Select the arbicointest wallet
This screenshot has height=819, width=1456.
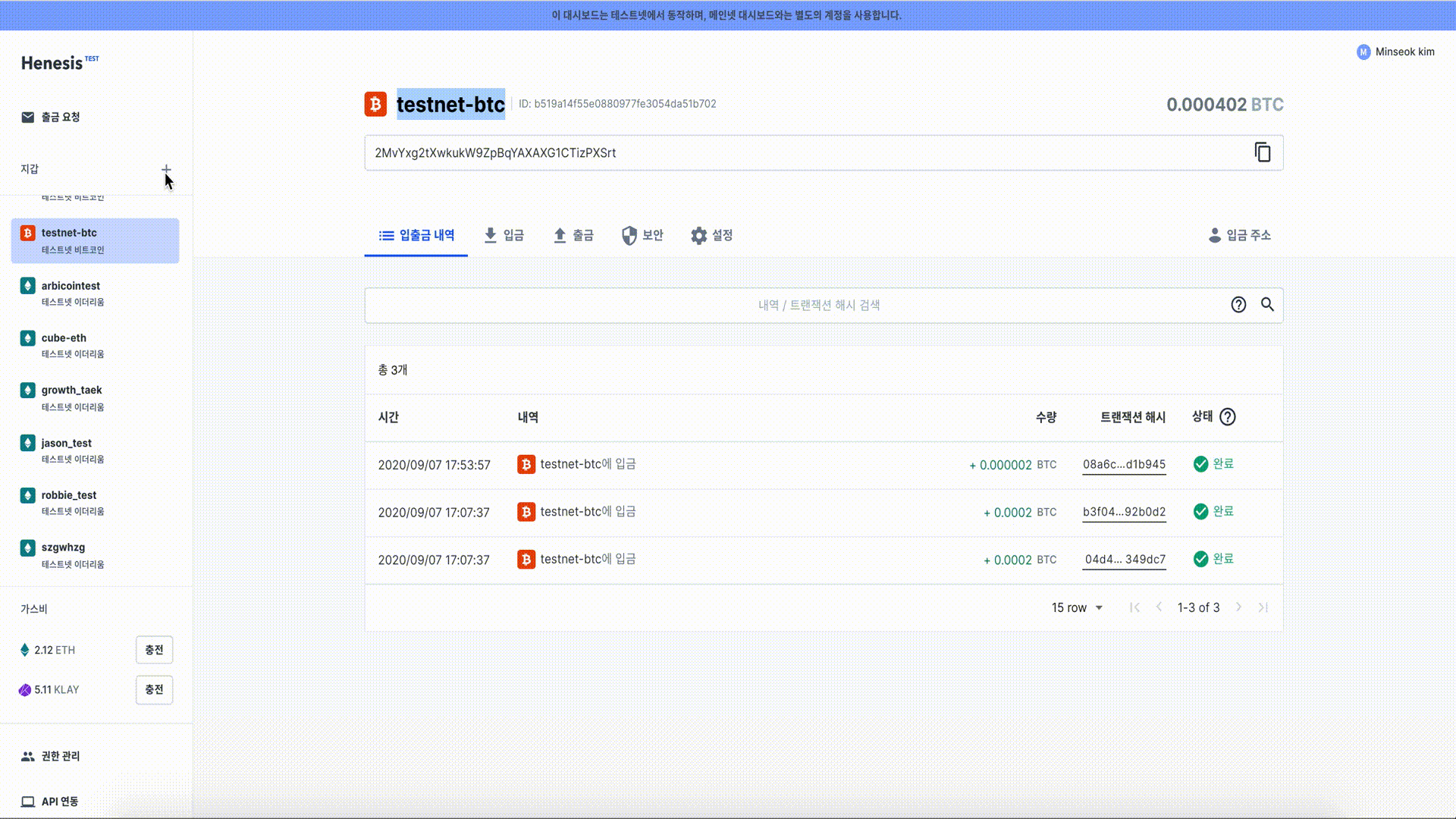click(95, 293)
